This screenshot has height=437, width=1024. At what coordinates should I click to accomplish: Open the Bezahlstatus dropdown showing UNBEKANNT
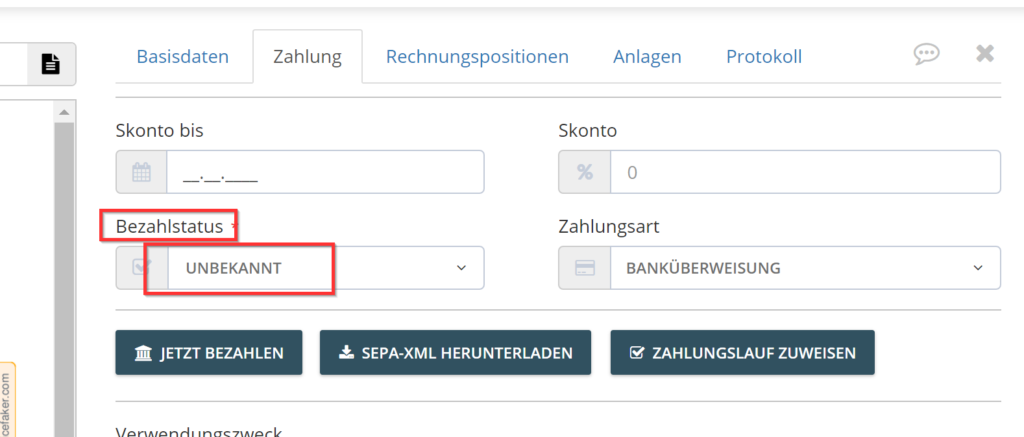click(x=325, y=268)
